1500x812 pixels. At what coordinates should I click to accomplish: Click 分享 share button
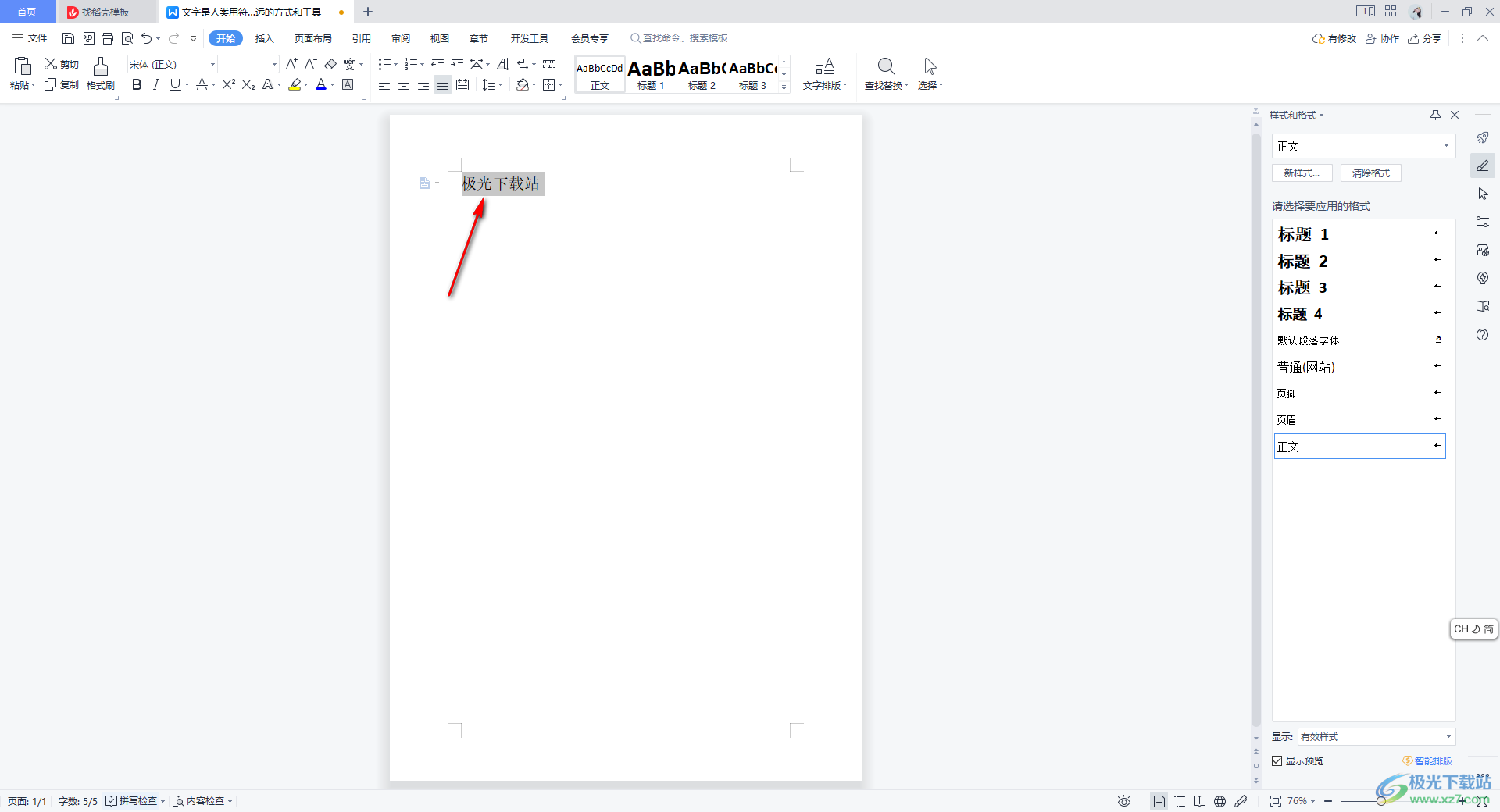(x=1424, y=38)
